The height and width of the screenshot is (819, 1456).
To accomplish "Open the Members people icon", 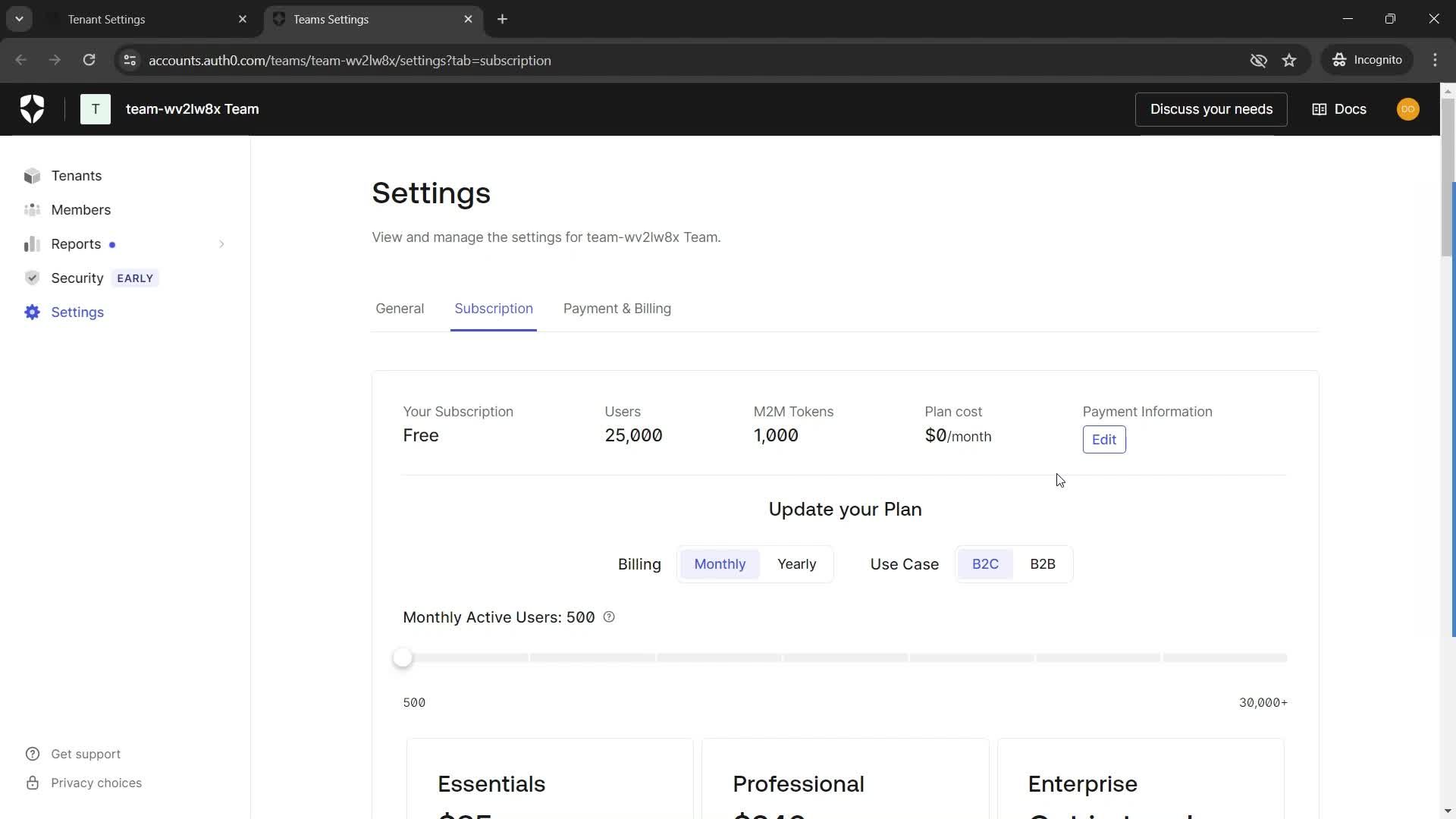I will tap(32, 210).
